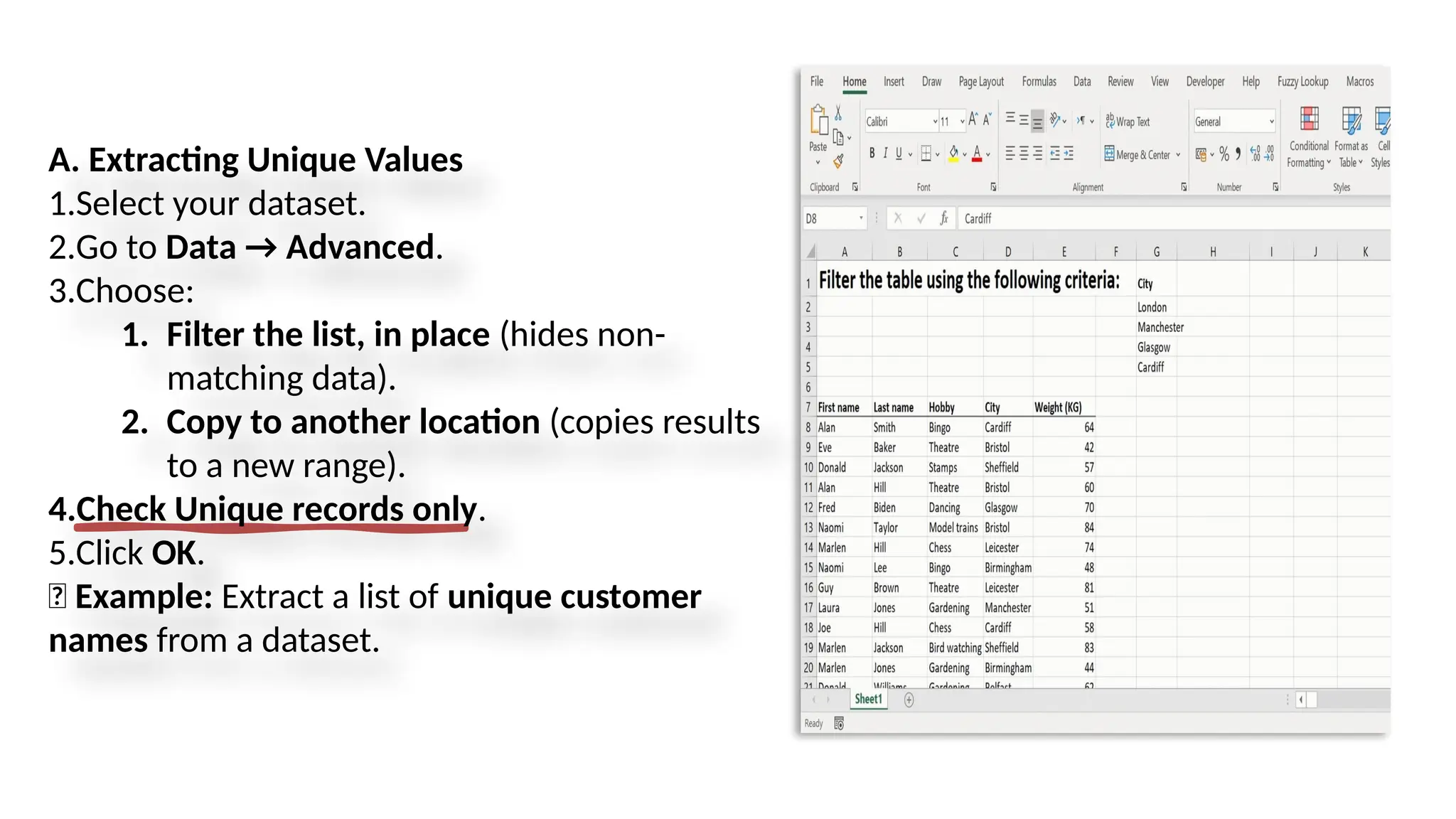
Task: Open Cell Styles gallery
Action: (1381, 138)
